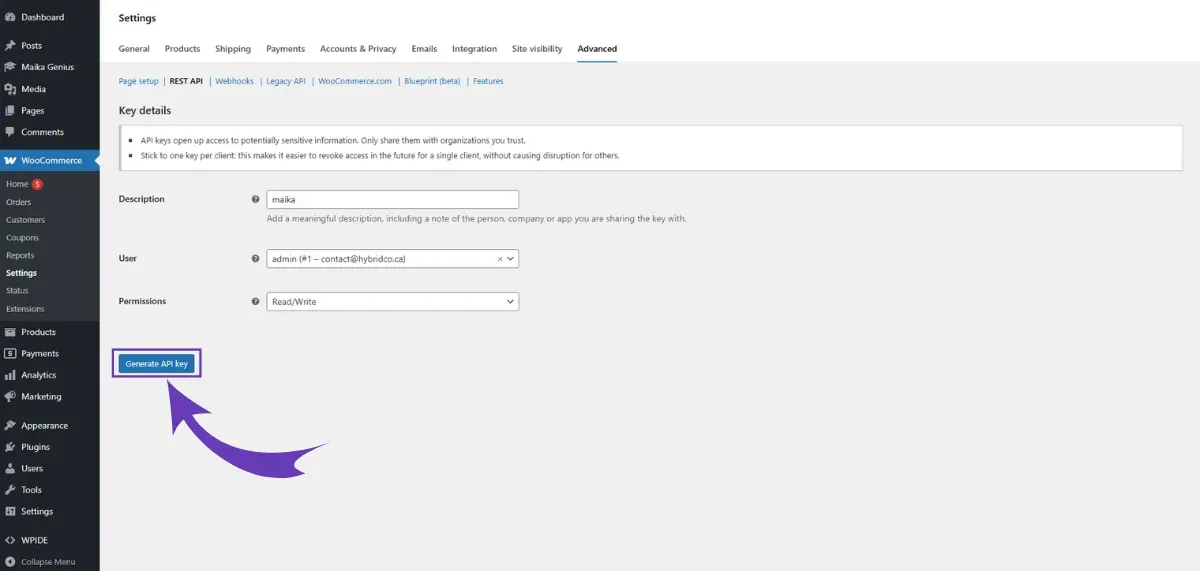Screen dimensions: 1200x571
Task: Open the WooCommerce.com section link
Action: click(355, 81)
